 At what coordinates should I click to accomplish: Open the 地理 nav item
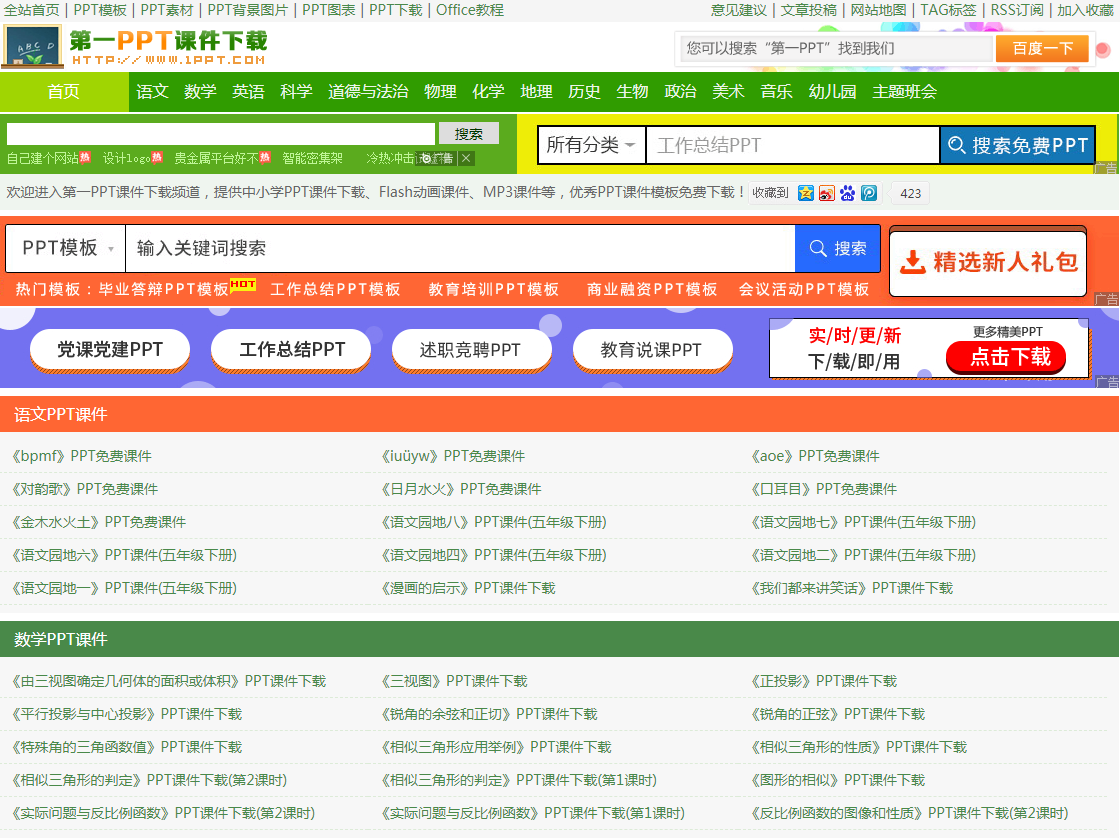(536, 91)
